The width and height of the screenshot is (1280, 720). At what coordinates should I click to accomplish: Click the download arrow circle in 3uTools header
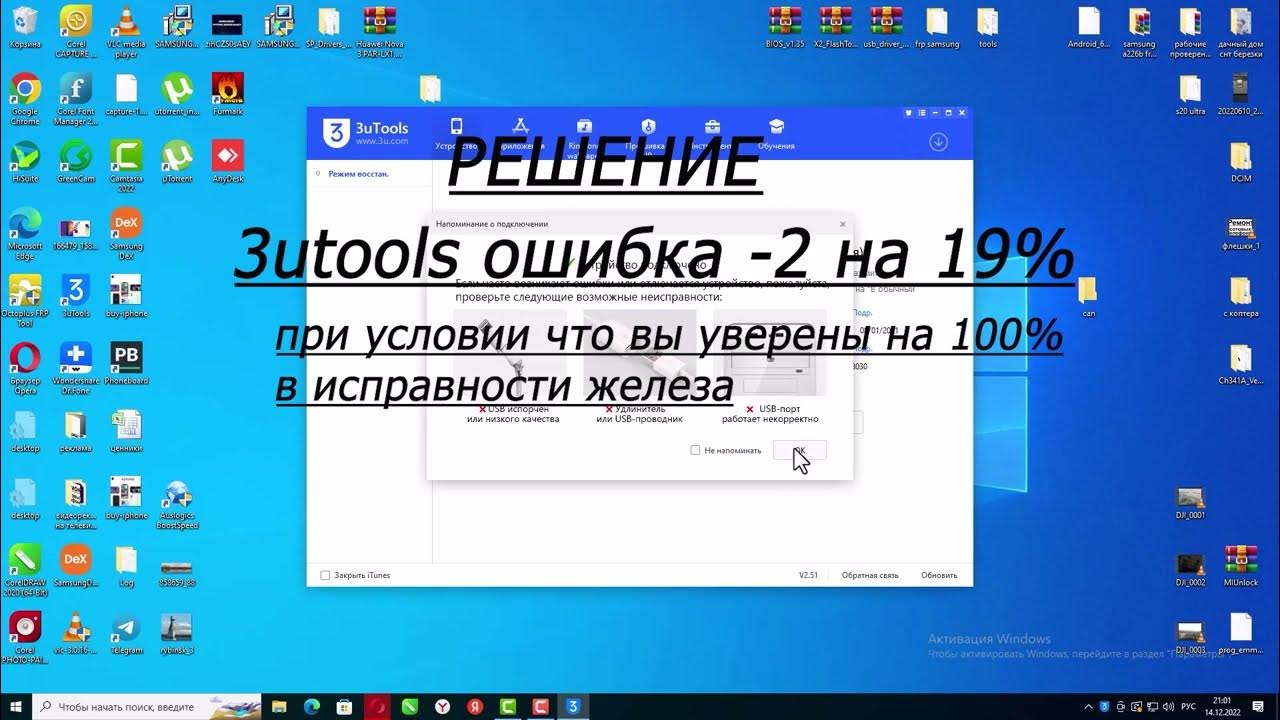[x=938, y=141]
